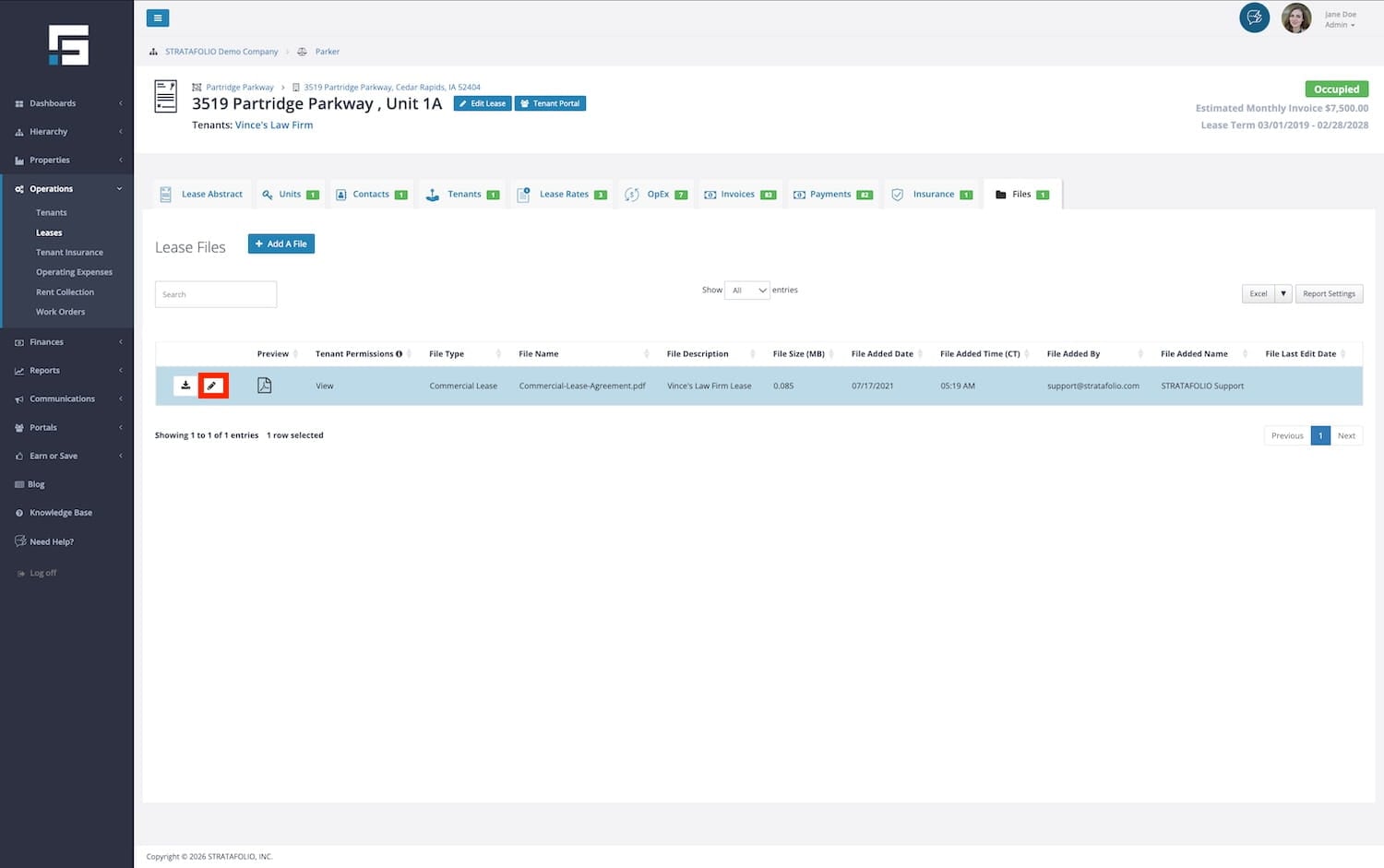Collapse the Operations sidebar section
The image size is (1384, 868).
coord(67,189)
